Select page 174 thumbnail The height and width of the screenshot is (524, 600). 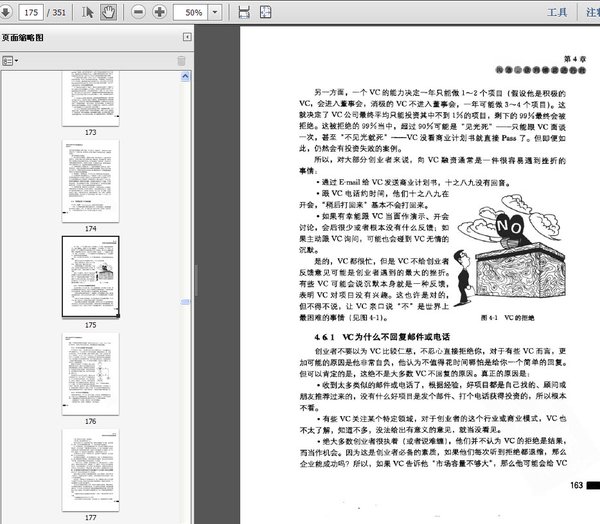click(91, 181)
